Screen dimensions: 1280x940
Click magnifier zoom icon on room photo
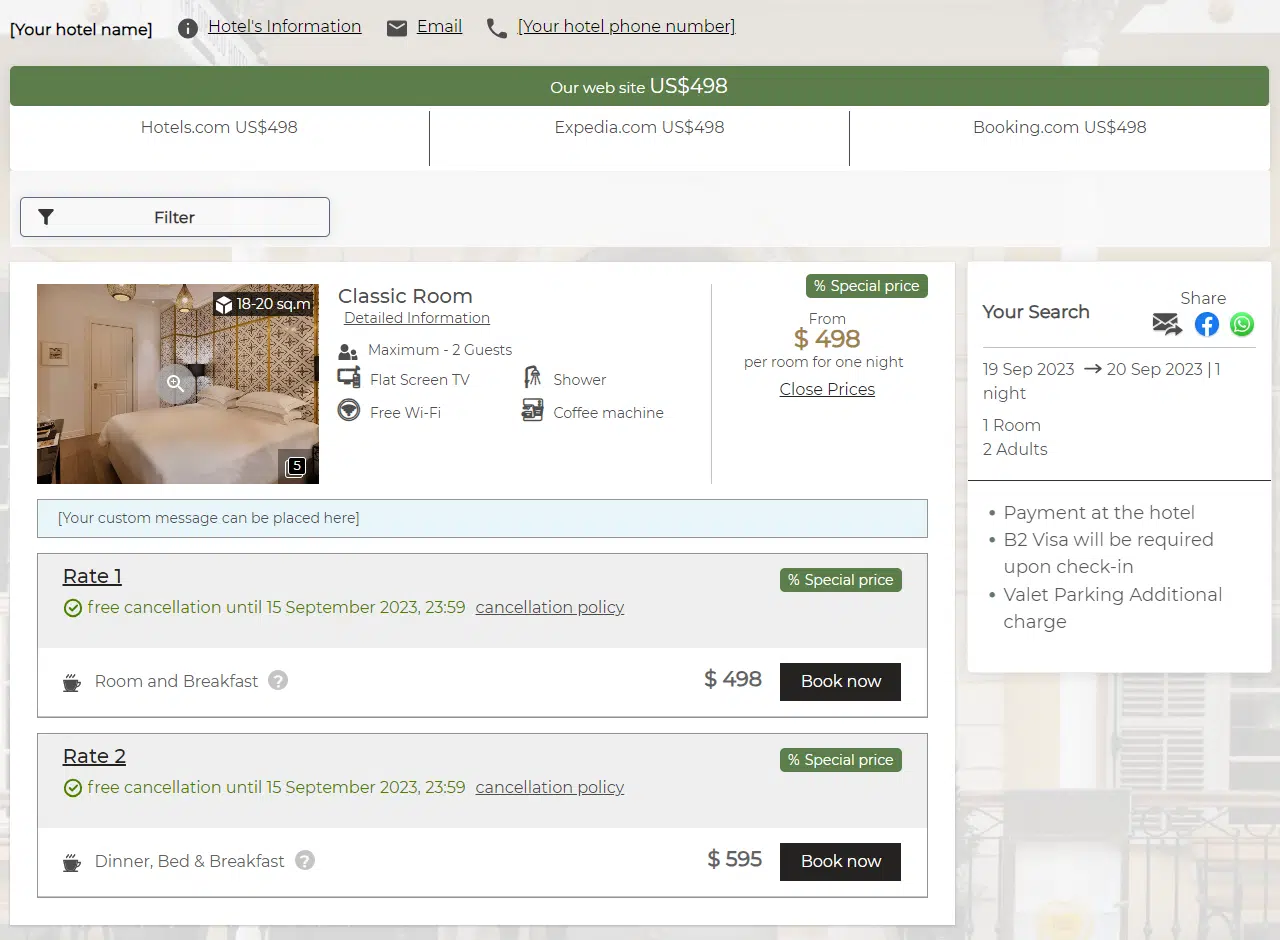tap(175, 383)
